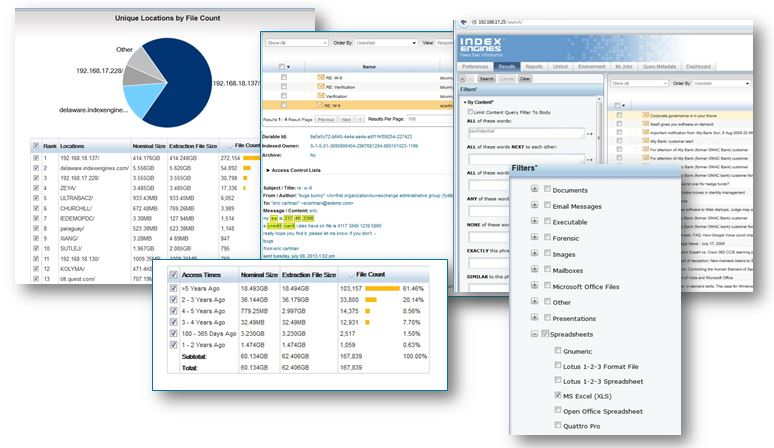
Task: Expand the Microsoft Office Files group
Action: point(534,285)
